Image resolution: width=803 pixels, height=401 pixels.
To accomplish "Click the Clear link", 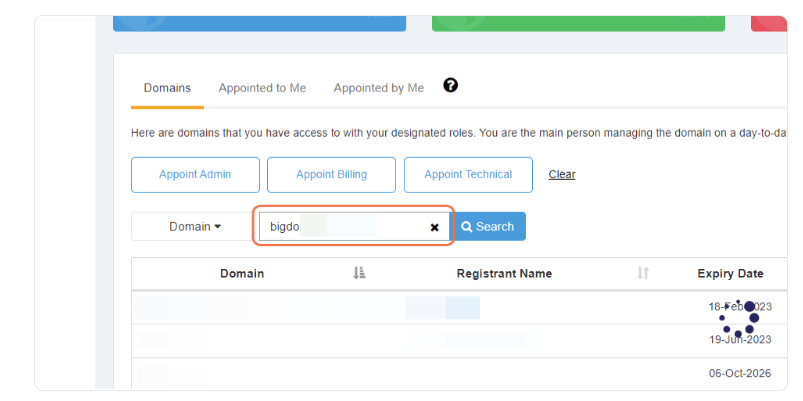I will click(x=562, y=175).
